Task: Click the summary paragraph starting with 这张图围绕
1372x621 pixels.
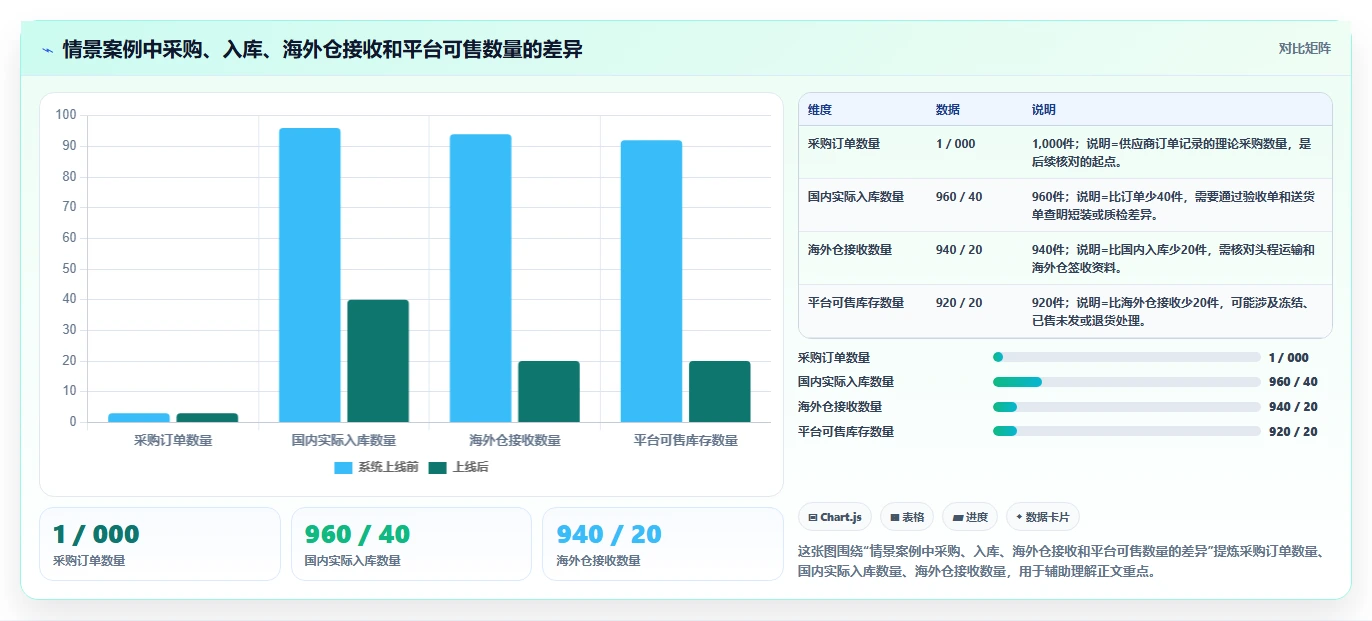Action: point(1061,561)
